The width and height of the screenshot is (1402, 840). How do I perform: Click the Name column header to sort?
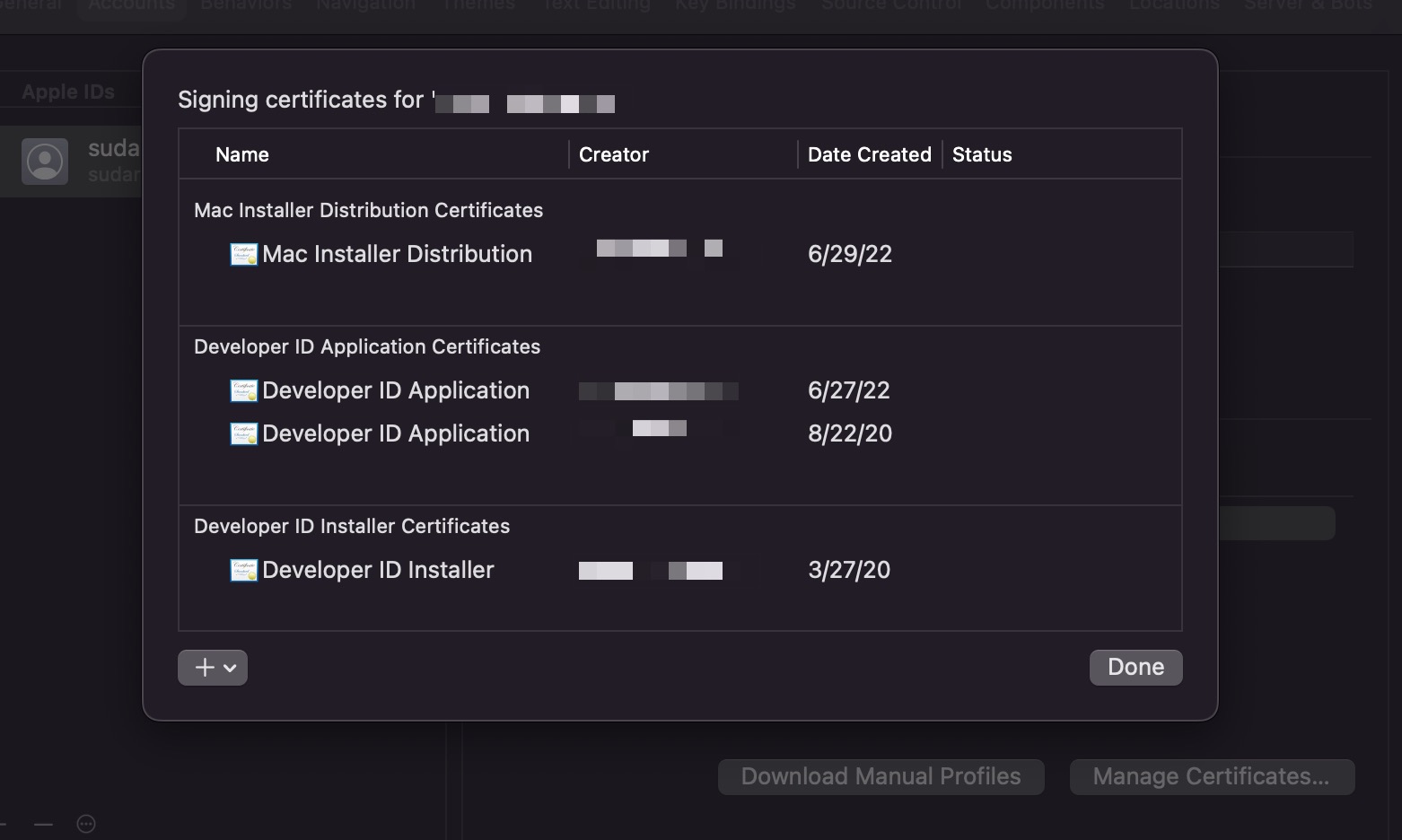(241, 153)
